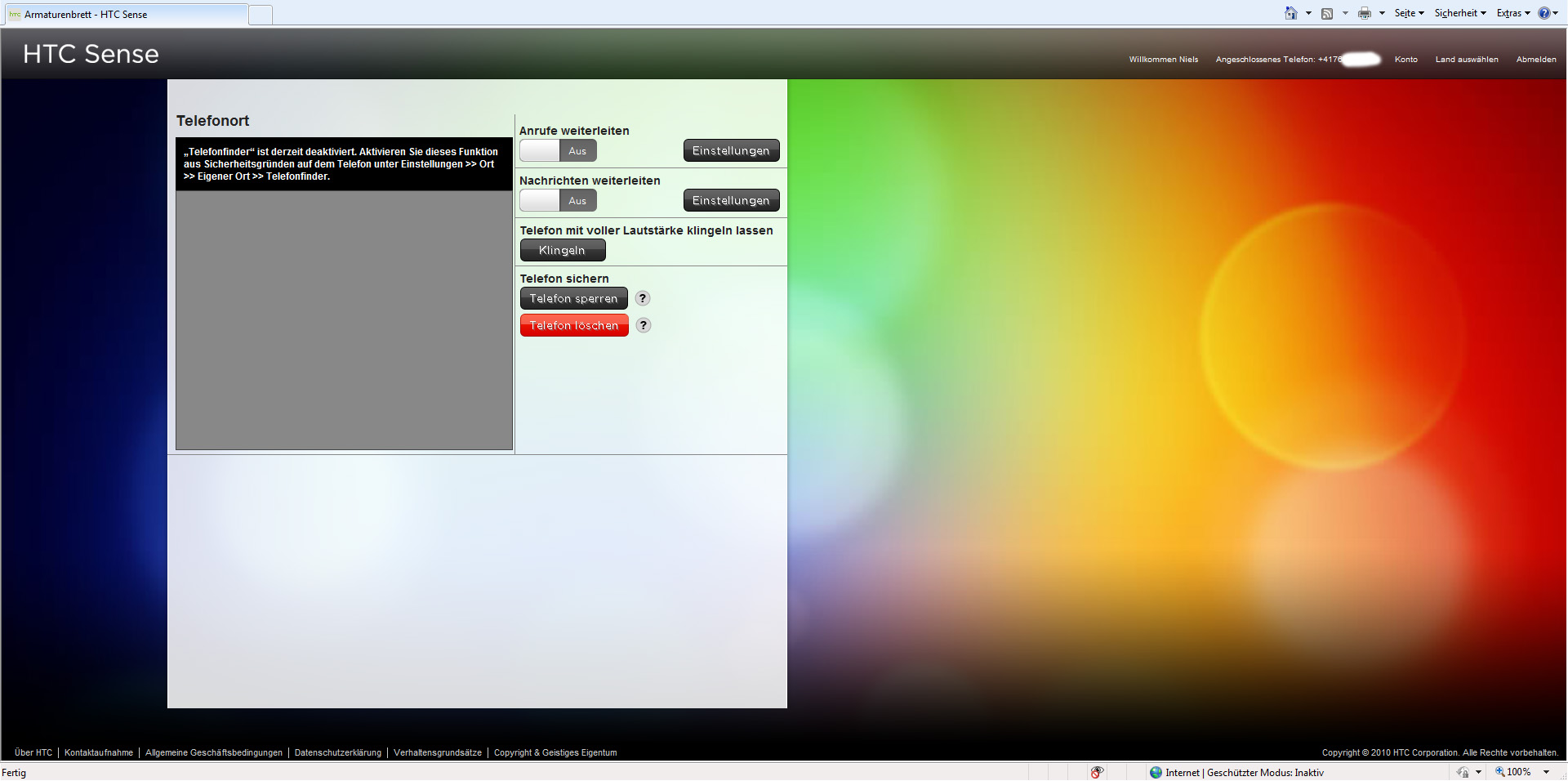The width and height of the screenshot is (1568, 781).
Task: Click Telefon mit voller Lautstärke klingeln lassen text
Action: pyautogui.click(x=646, y=230)
